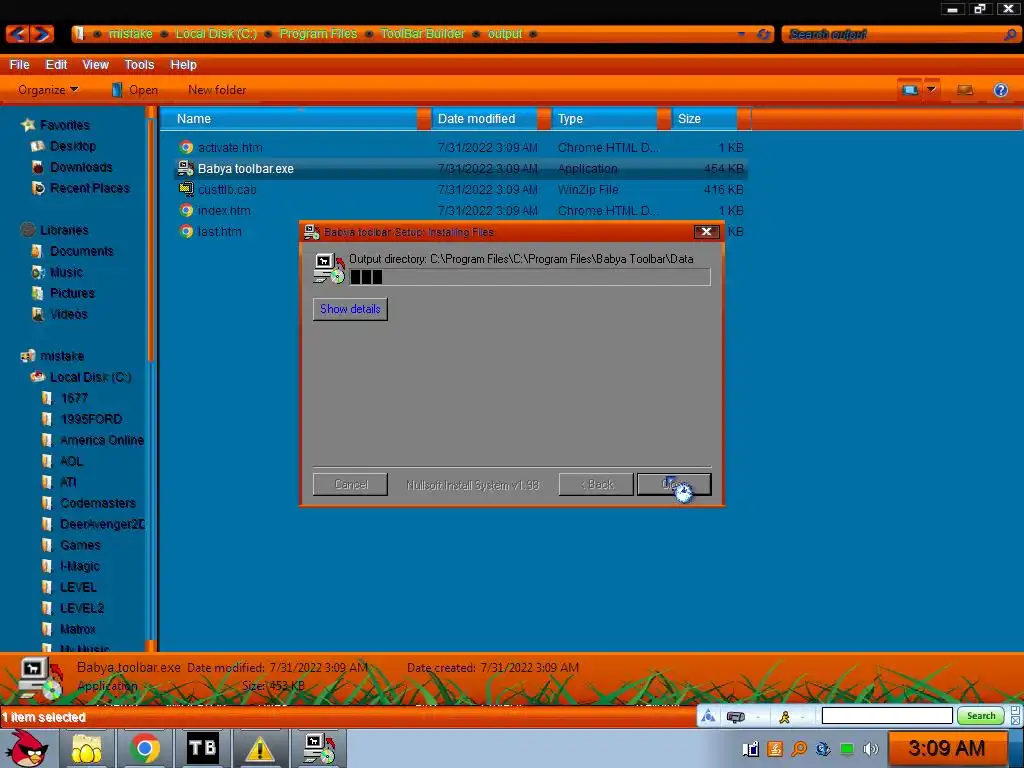This screenshot has height=768, width=1024.
Task: Click Open in the command bar
Action: 135,90
